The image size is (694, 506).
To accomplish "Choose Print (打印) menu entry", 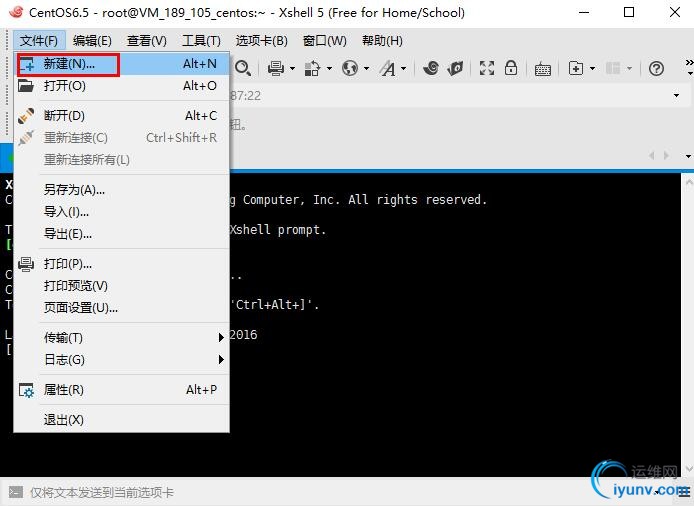I will click(122, 264).
